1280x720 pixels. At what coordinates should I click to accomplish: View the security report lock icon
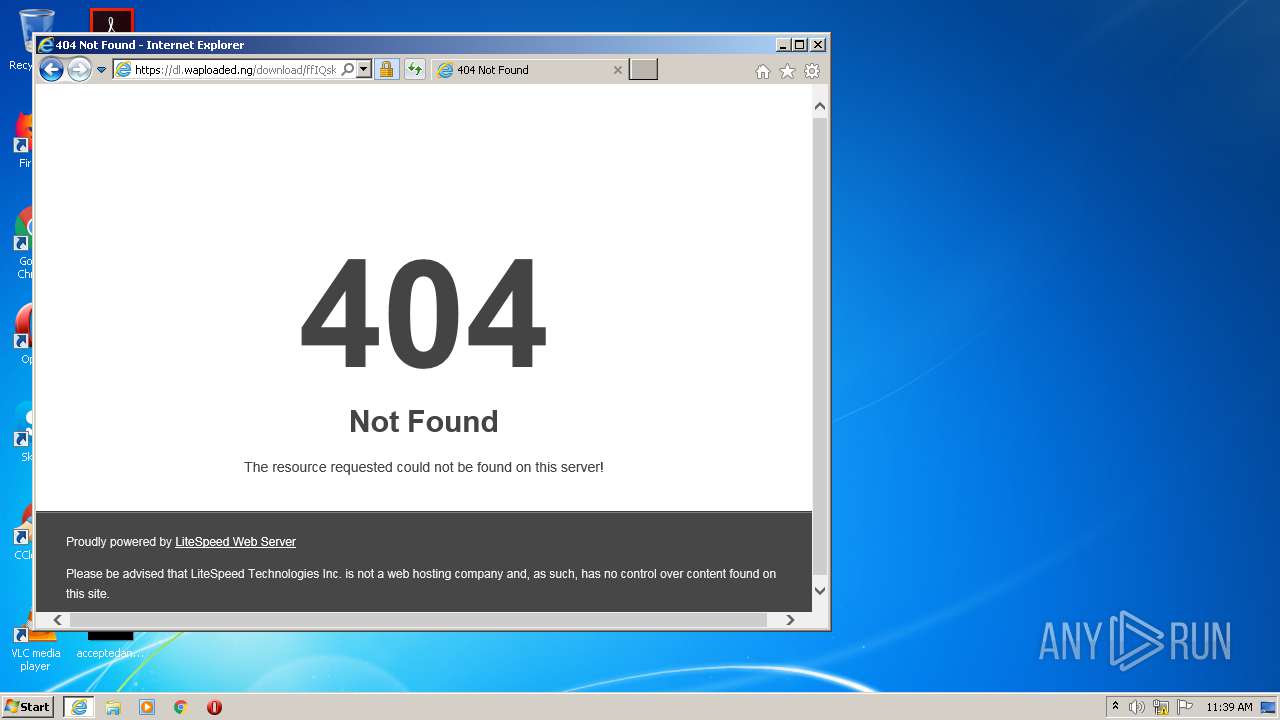[386, 70]
